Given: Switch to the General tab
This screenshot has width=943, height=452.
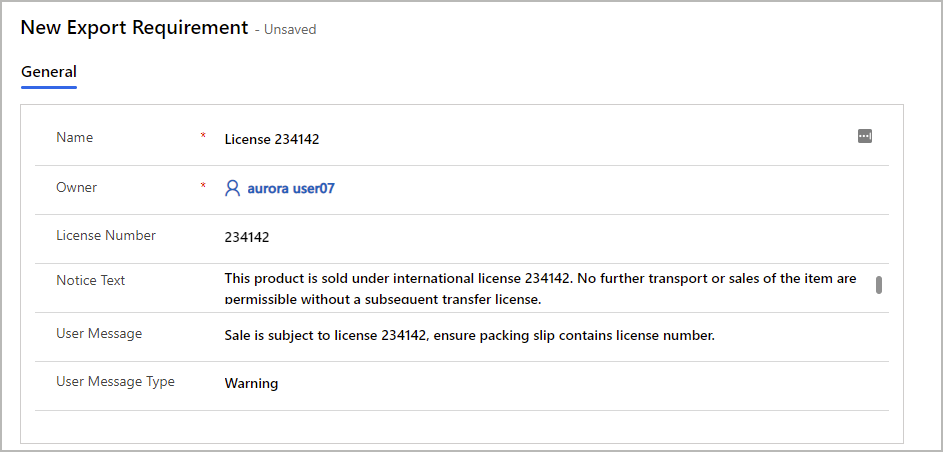Looking at the screenshot, I should [49, 72].
